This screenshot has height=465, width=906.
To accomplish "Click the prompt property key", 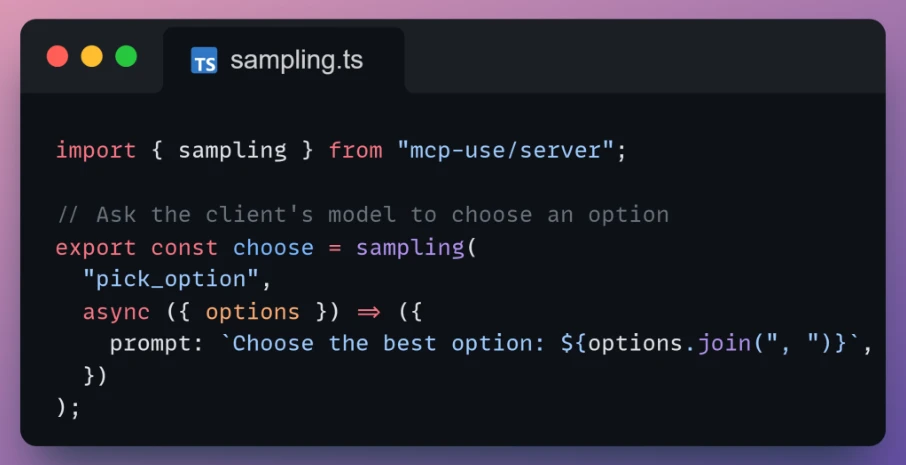I will point(150,344).
